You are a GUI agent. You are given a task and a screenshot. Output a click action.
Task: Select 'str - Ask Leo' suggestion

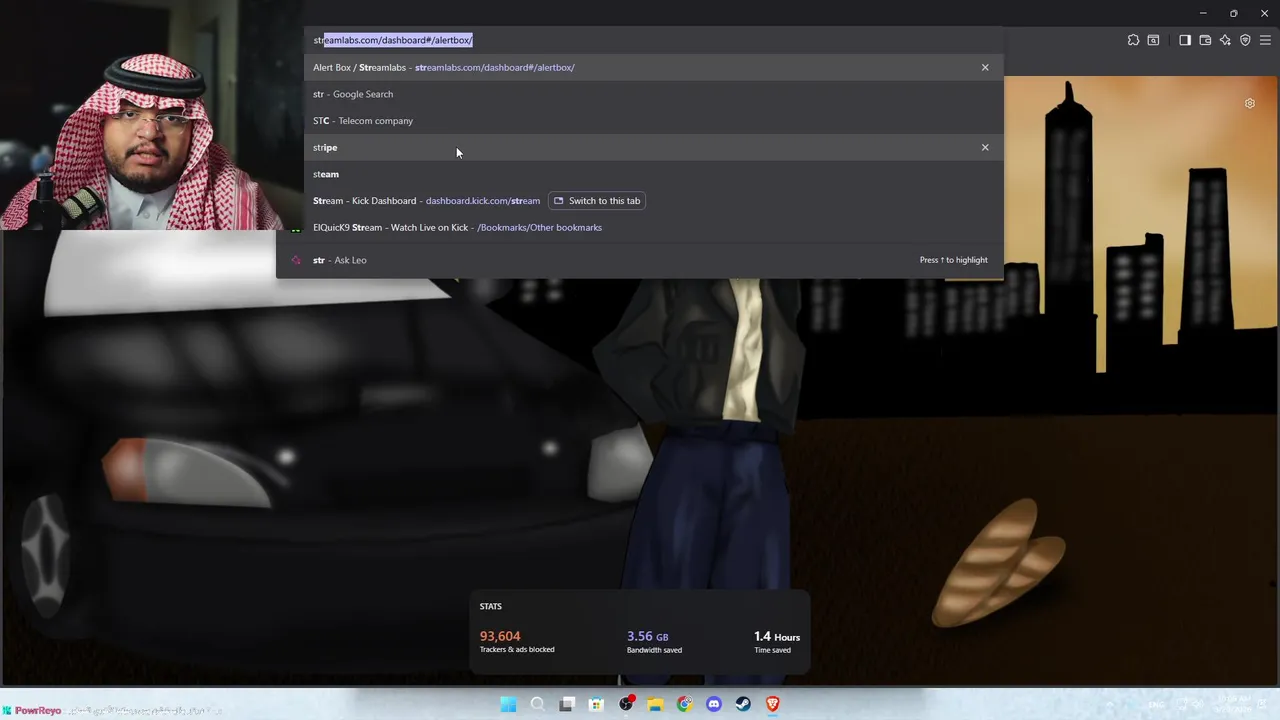click(x=640, y=260)
